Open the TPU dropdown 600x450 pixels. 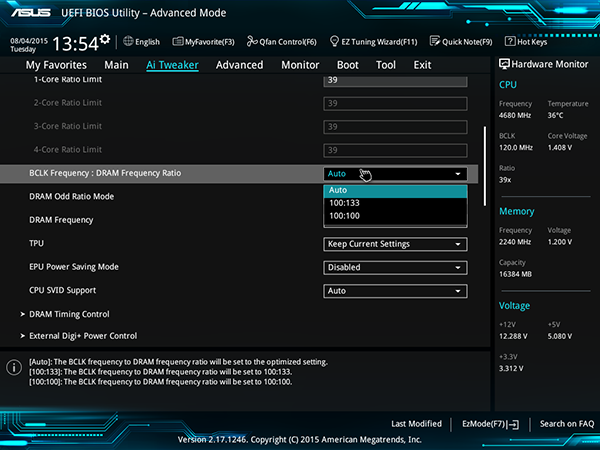tap(395, 244)
